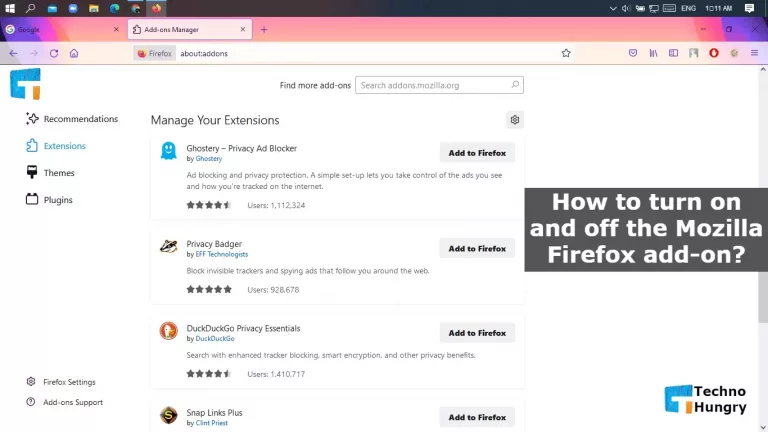Go back to the previous page

point(13,53)
